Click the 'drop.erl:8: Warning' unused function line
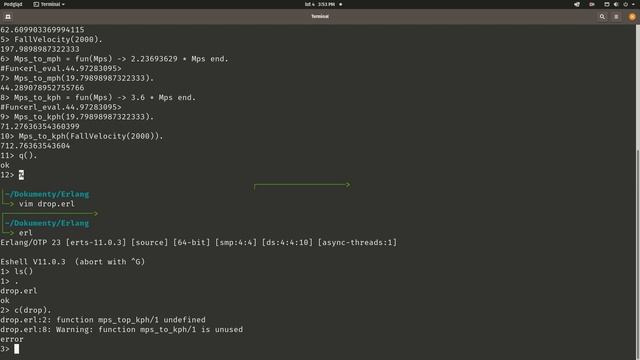The width and height of the screenshot is (640, 360). coord(122,330)
